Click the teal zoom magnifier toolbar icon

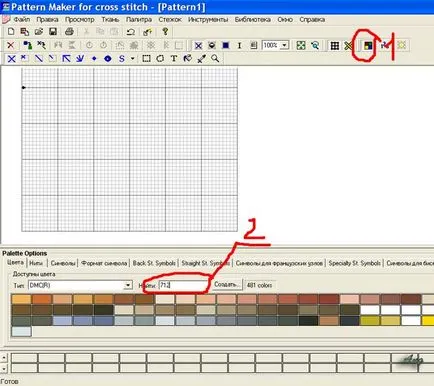click(315, 45)
